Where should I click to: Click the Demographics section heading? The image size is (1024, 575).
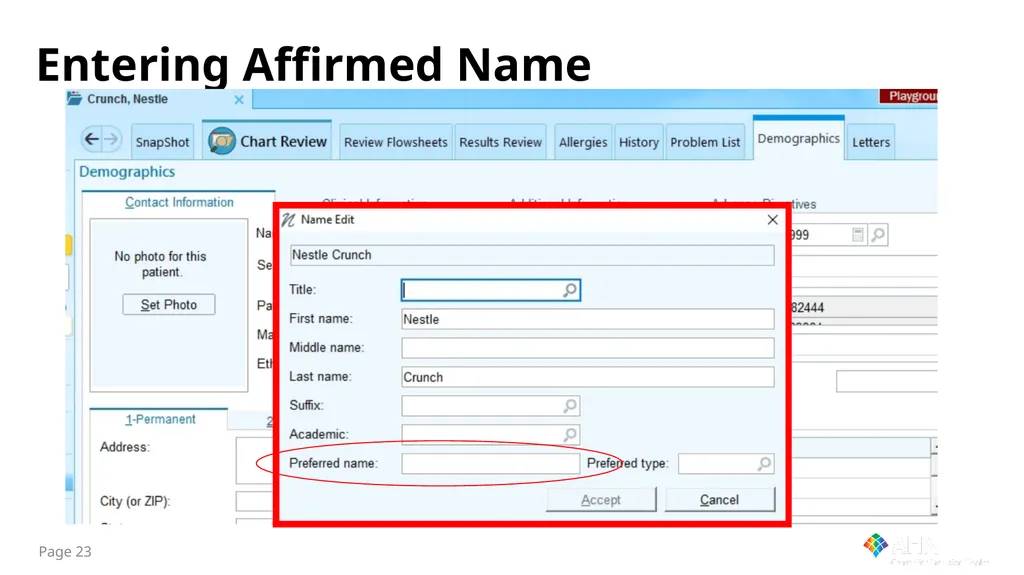(127, 172)
